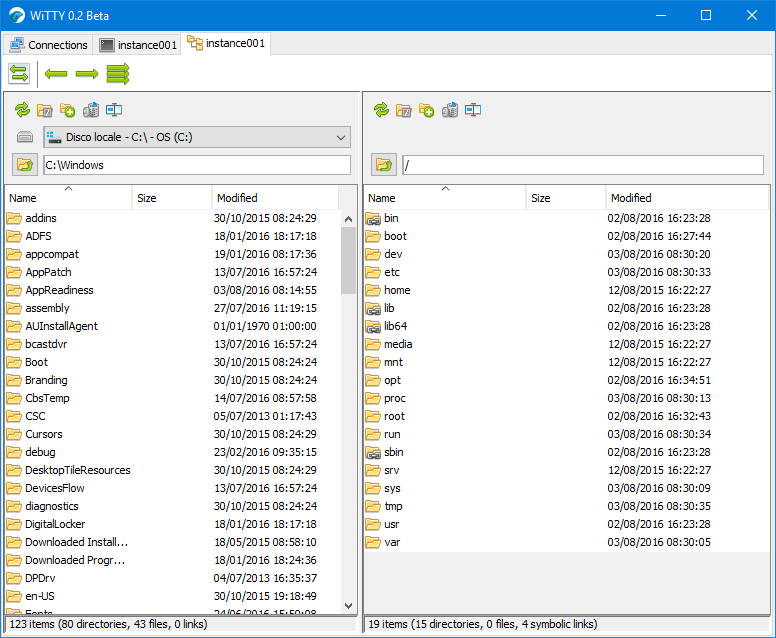The height and width of the screenshot is (638, 776).
Task: Click the remote go-to-folder button beside path /
Action: pyautogui.click(x=384, y=165)
